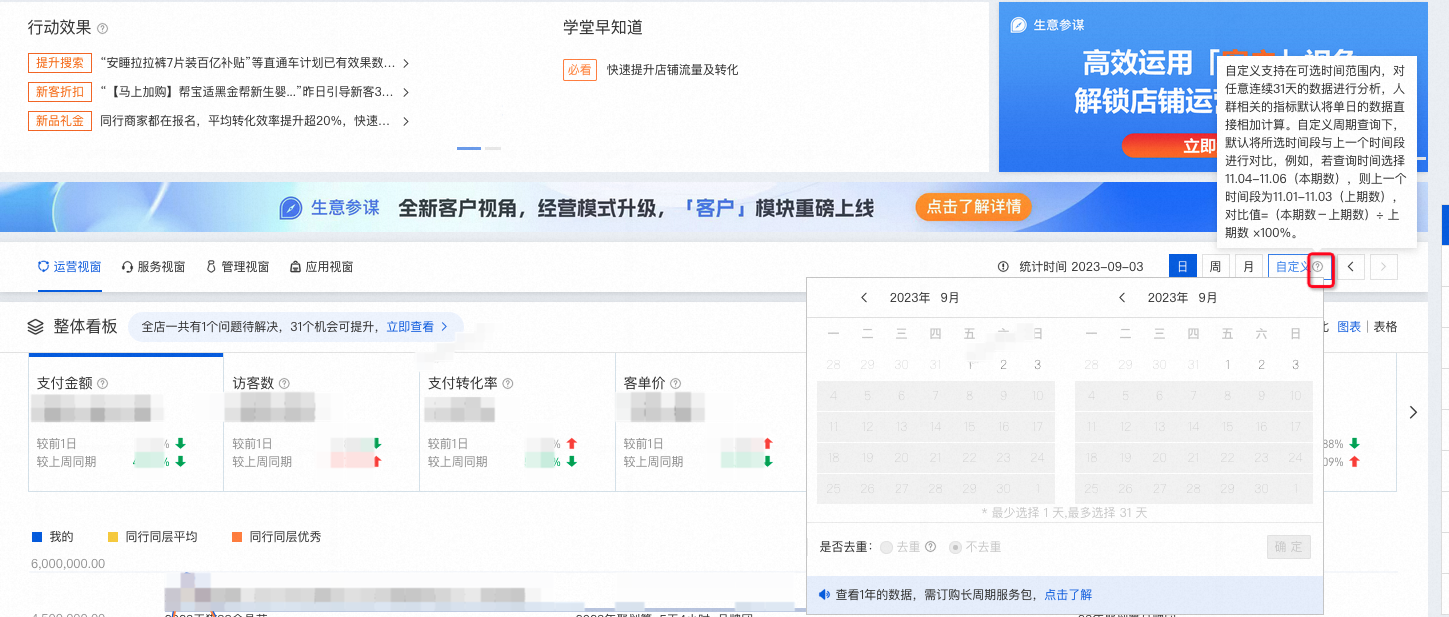Select the 支付转化率 metric card

pyautogui.click(x=517, y=422)
